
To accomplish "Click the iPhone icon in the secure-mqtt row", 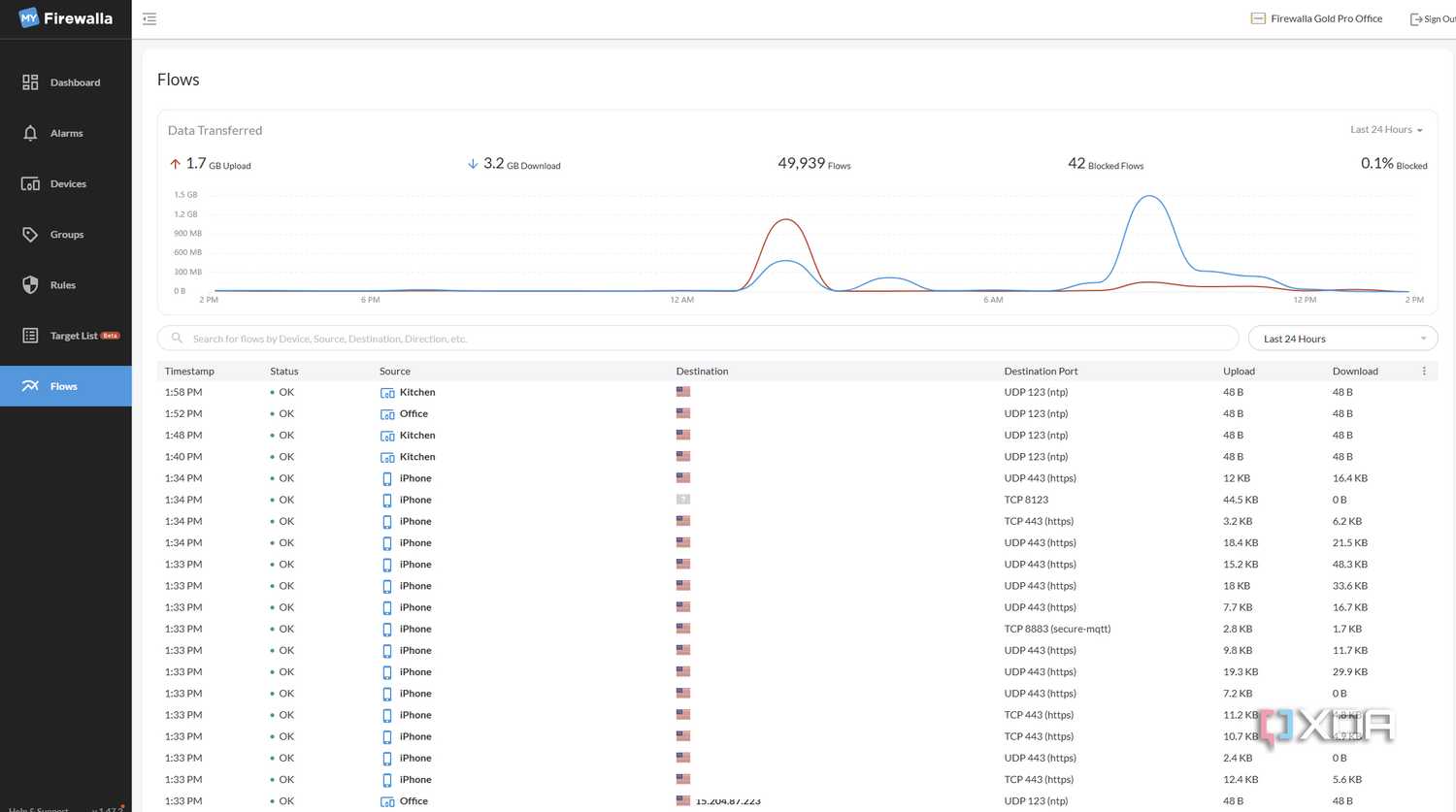I will pyautogui.click(x=387, y=630).
